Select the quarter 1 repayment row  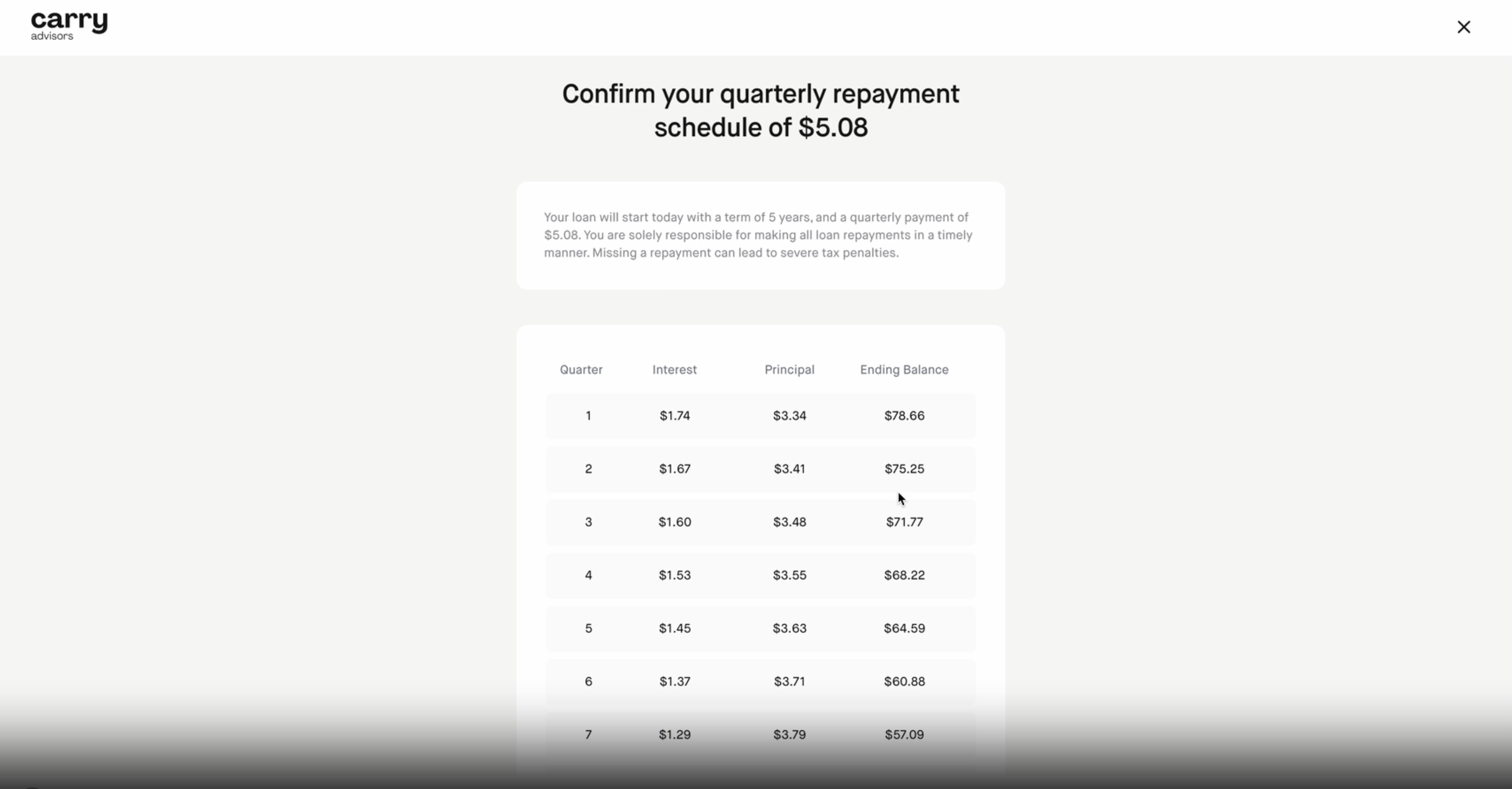(761, 416)
